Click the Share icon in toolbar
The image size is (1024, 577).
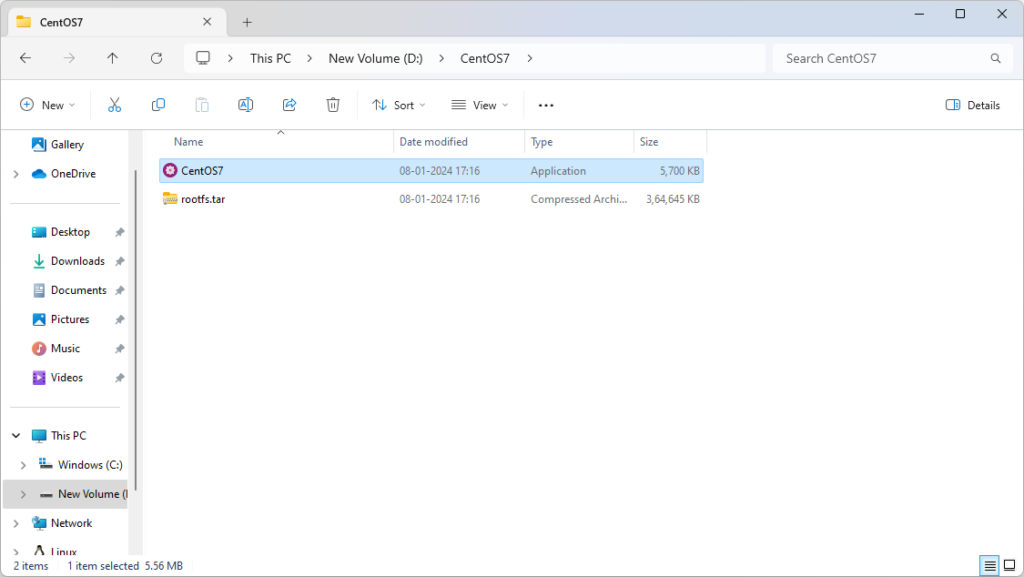[x=289, y=105]
